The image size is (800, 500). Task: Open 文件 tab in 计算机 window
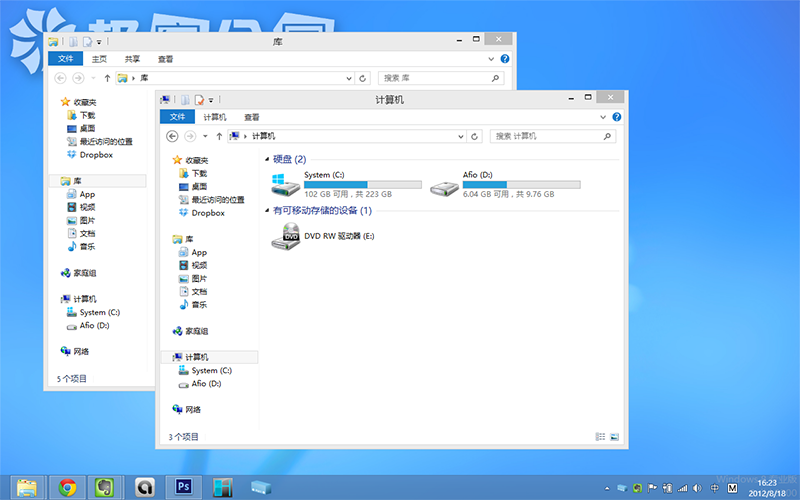177,117
